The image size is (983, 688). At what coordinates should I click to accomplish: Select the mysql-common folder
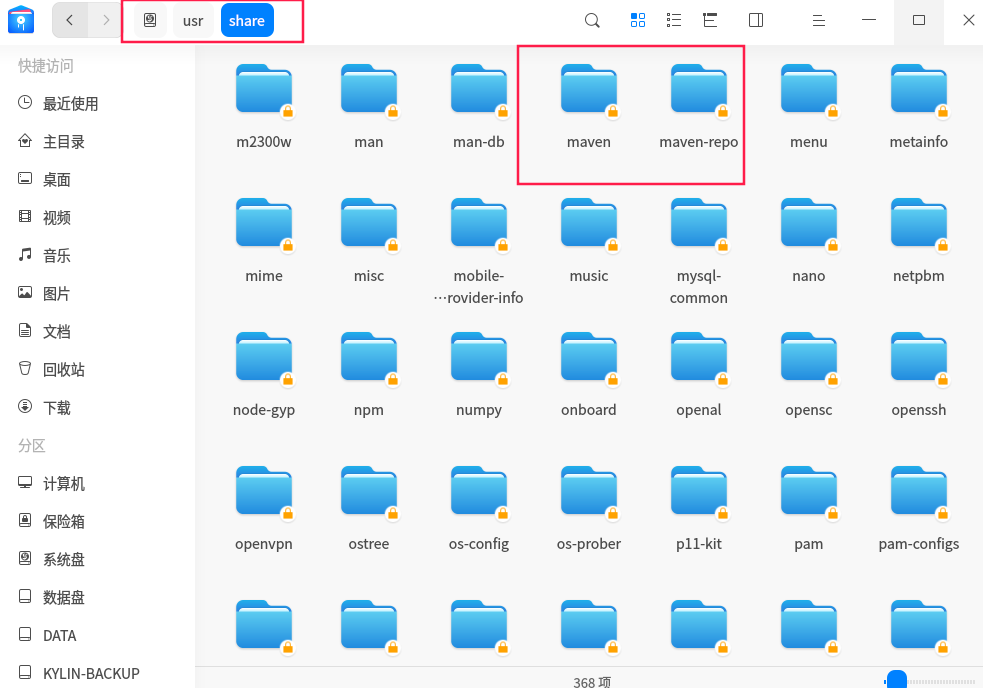pos(698,251)
